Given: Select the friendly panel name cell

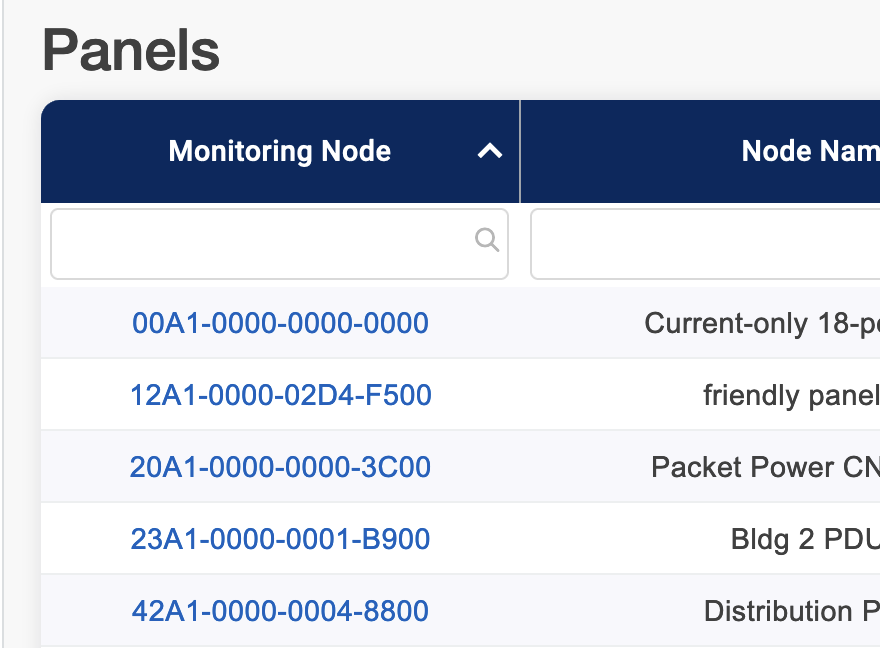Looking at the screenshot, I should (x=790, y=395).
